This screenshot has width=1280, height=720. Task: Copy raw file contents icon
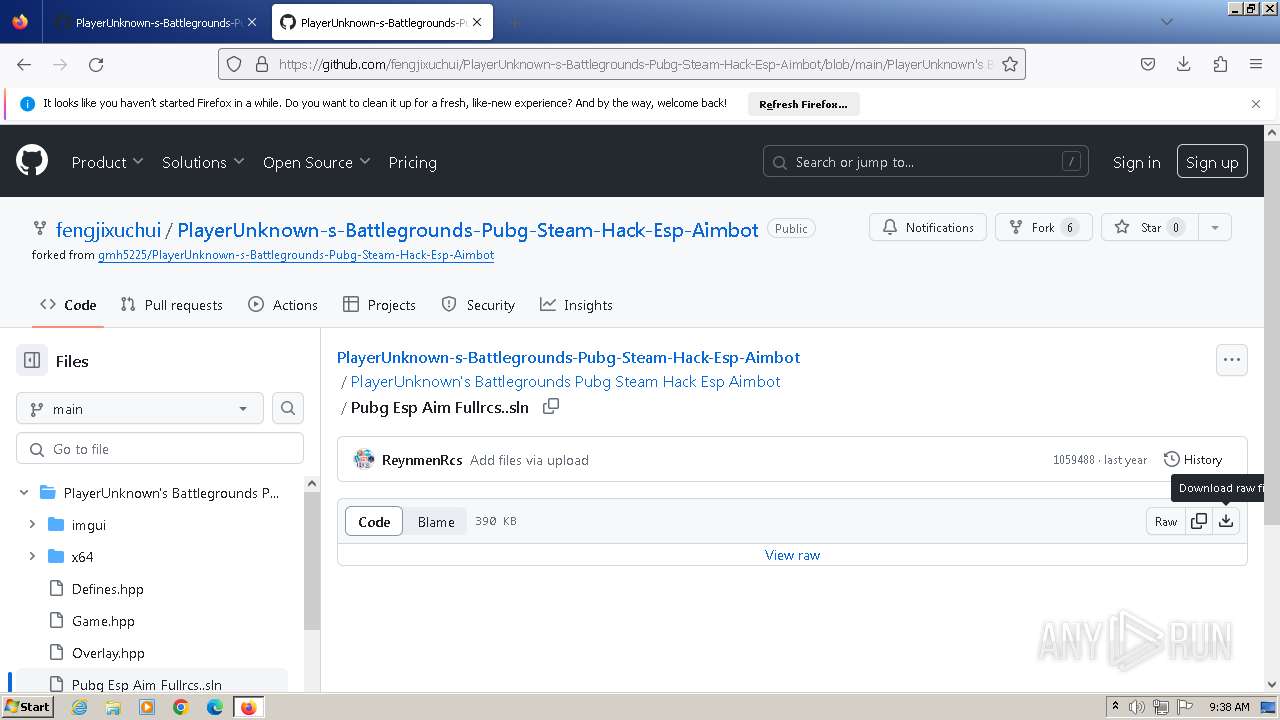point(1199,521)
